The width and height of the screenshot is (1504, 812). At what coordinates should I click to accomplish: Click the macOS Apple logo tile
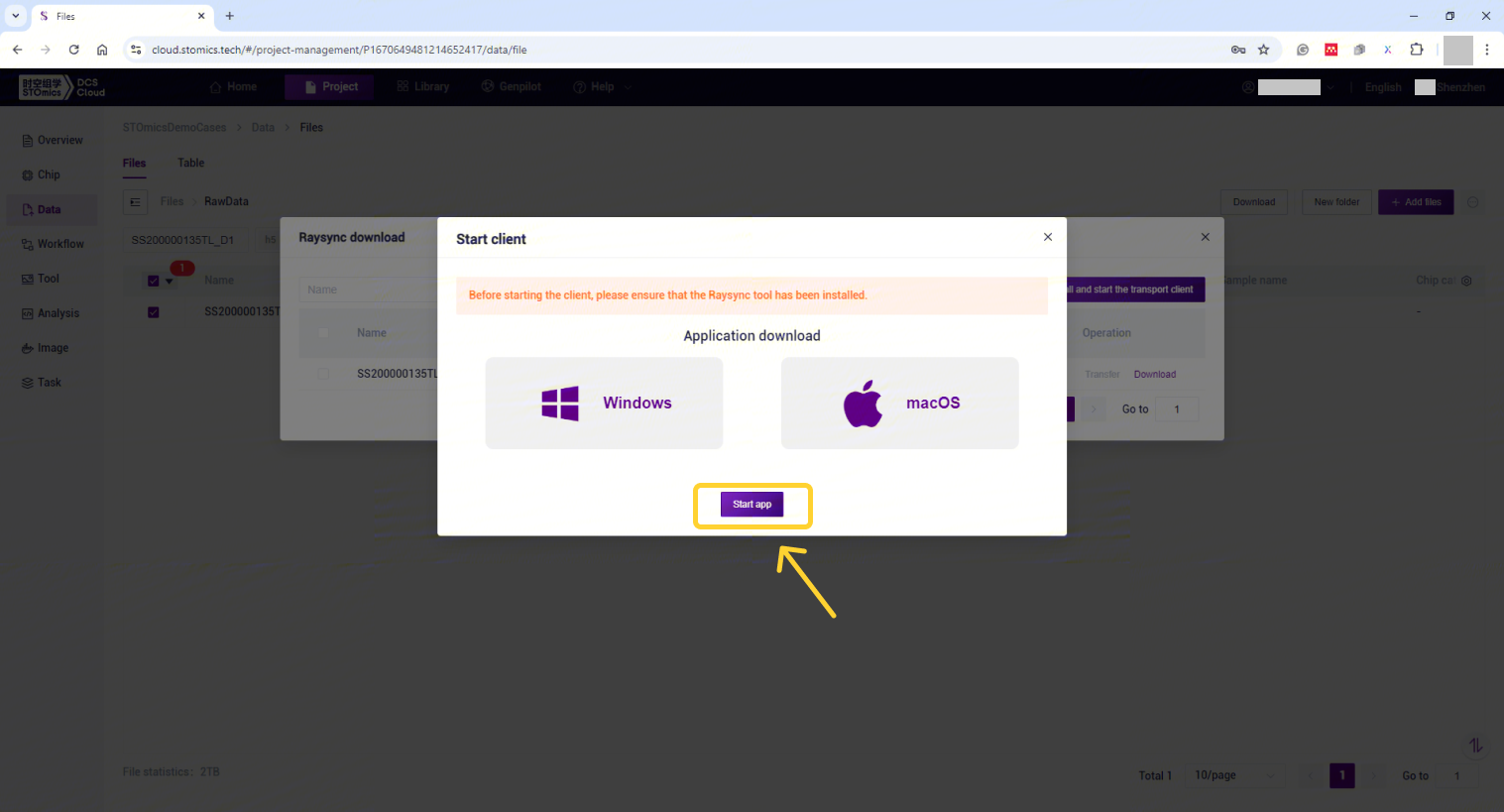pyautogui.click(x=899, y=403)
